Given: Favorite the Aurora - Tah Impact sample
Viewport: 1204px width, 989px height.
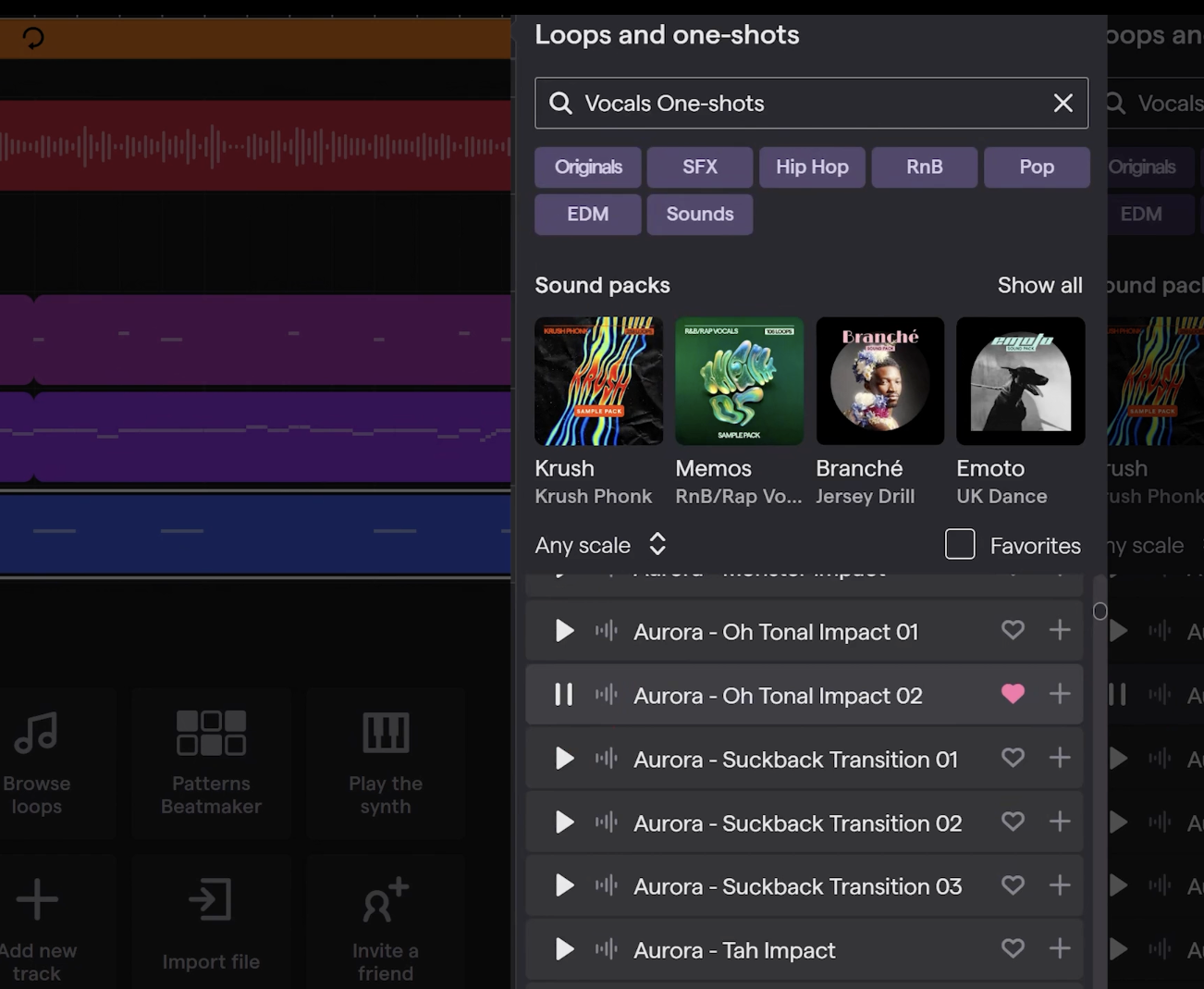Looking at the screenshot, I should (1013, 948).
